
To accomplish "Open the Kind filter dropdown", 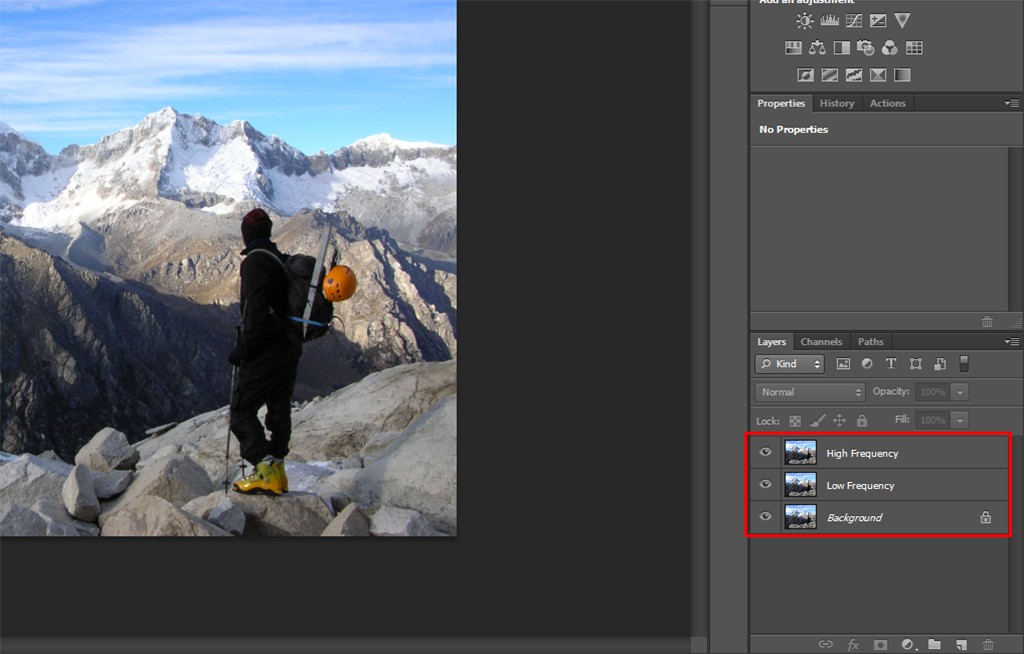I will click(x=790, y=364).
